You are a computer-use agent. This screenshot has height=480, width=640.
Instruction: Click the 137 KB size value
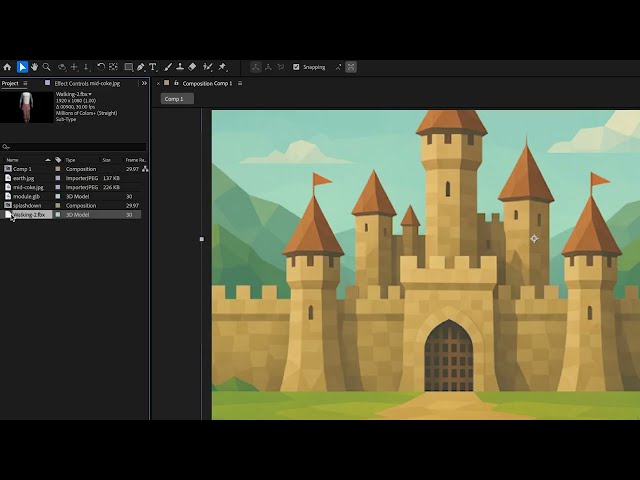click(111, 178)
